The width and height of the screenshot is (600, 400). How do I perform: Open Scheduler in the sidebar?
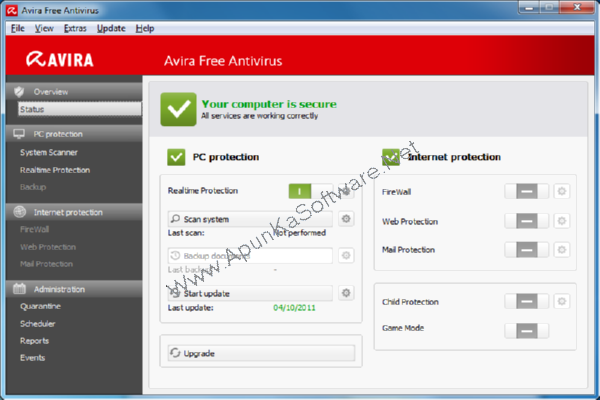tap(38, 323)
